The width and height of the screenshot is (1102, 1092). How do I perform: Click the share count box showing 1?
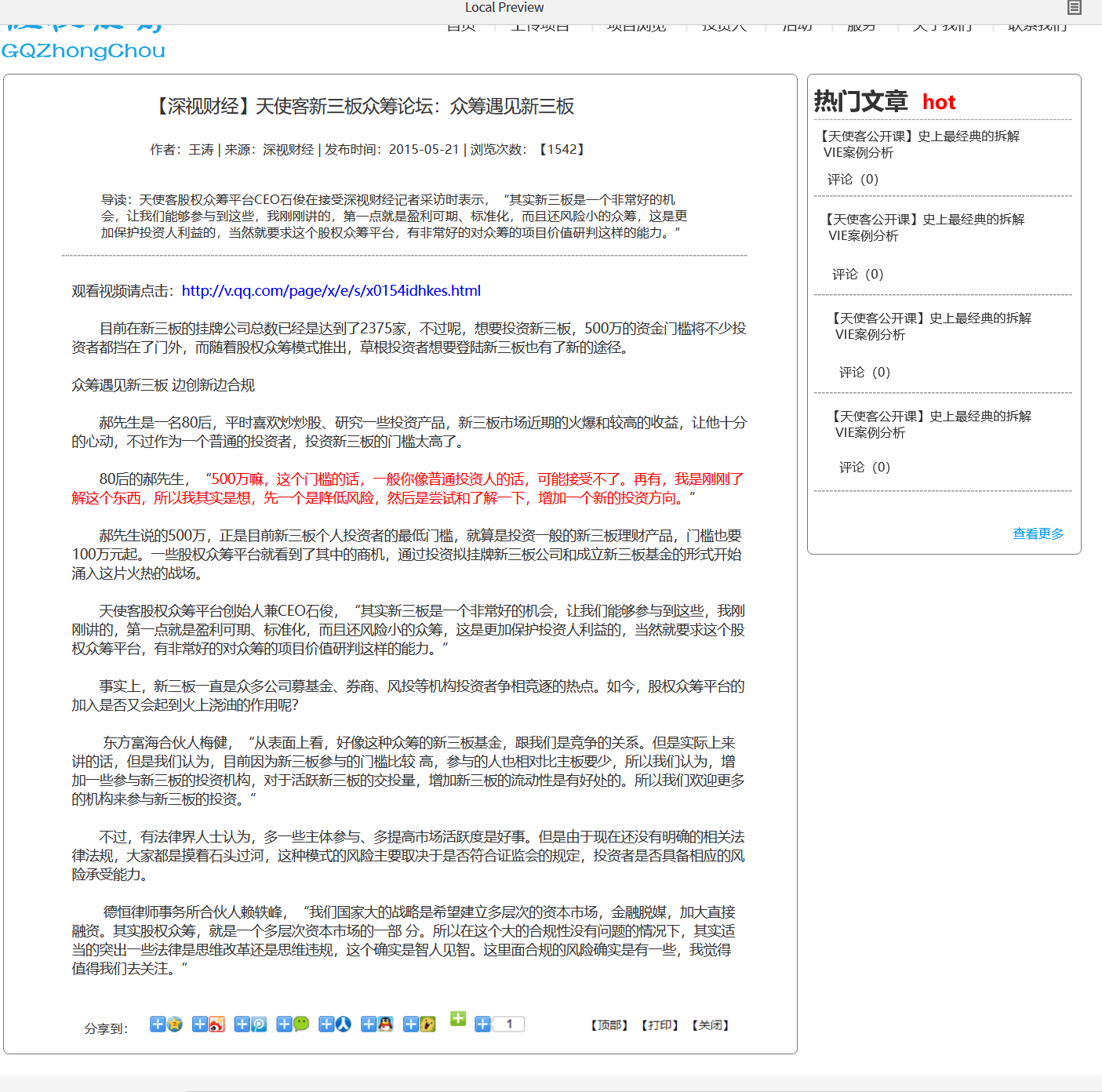click(508, 1024)
